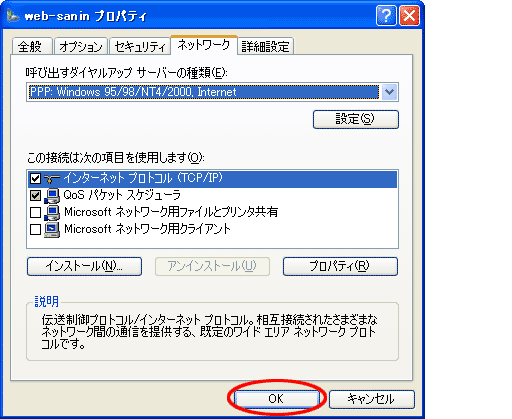
Task: Click the question mark help button
Action: coord(386,16)
